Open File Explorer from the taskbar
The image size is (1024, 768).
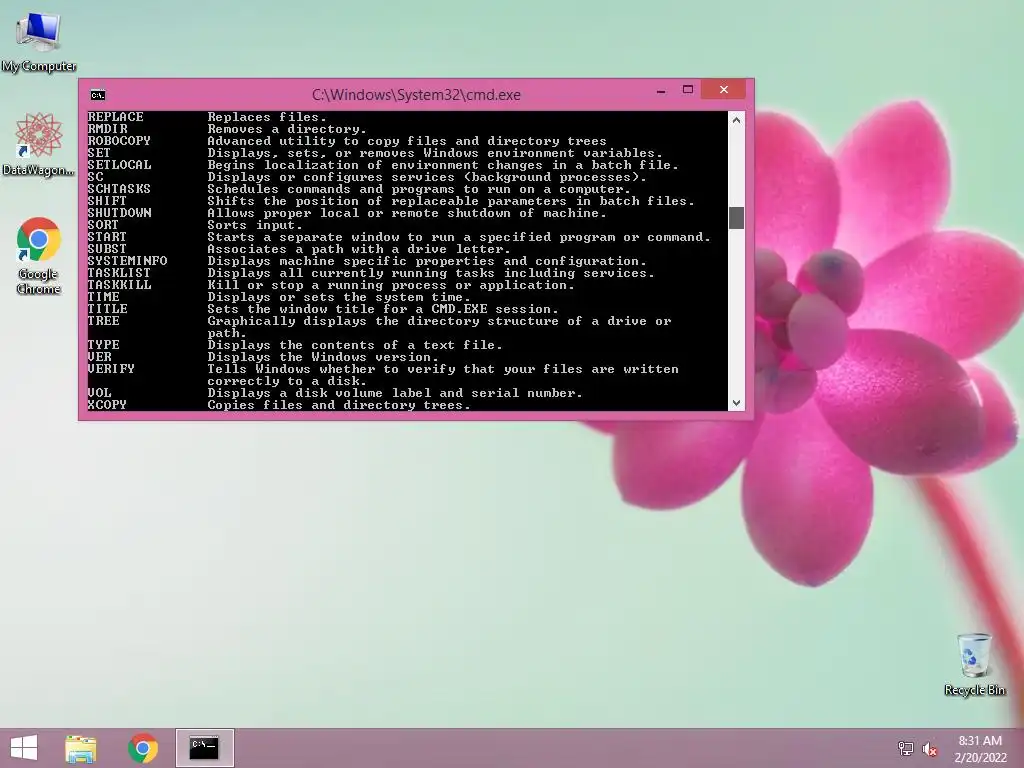pyautogui.click(x=81, y=748)
